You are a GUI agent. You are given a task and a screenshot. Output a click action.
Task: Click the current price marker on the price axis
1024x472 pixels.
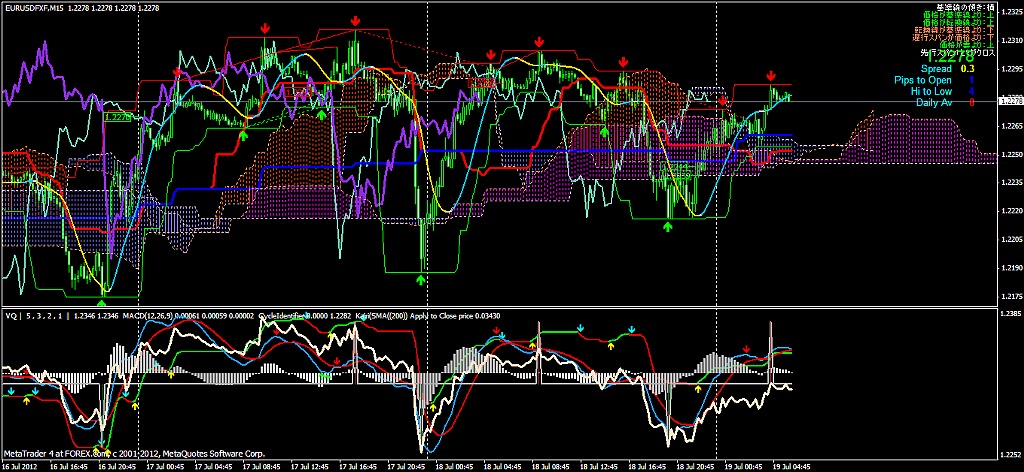click(x=1009, y=100)
